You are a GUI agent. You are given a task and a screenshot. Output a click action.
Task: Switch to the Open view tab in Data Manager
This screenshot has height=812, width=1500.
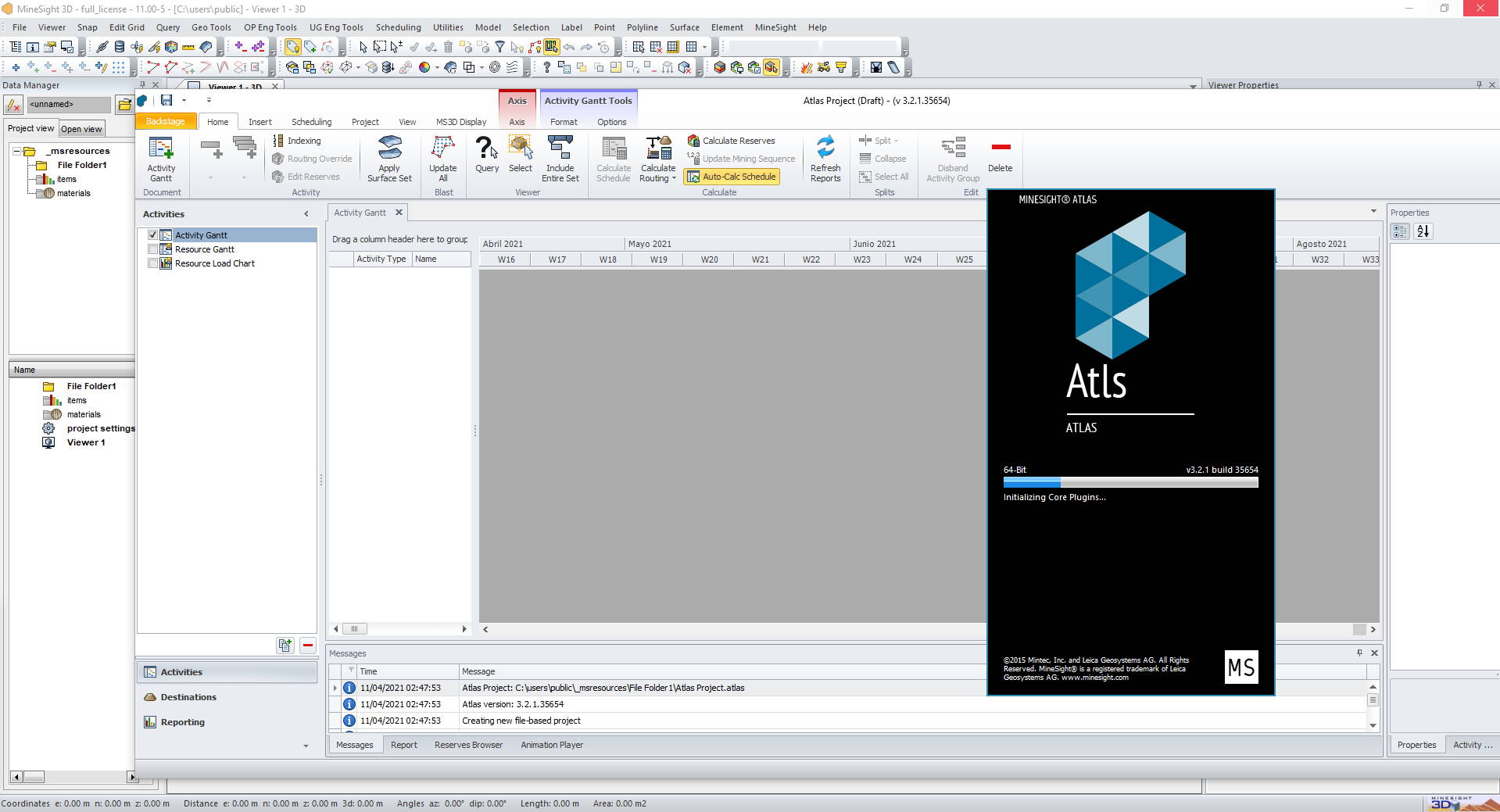point(81,129)
